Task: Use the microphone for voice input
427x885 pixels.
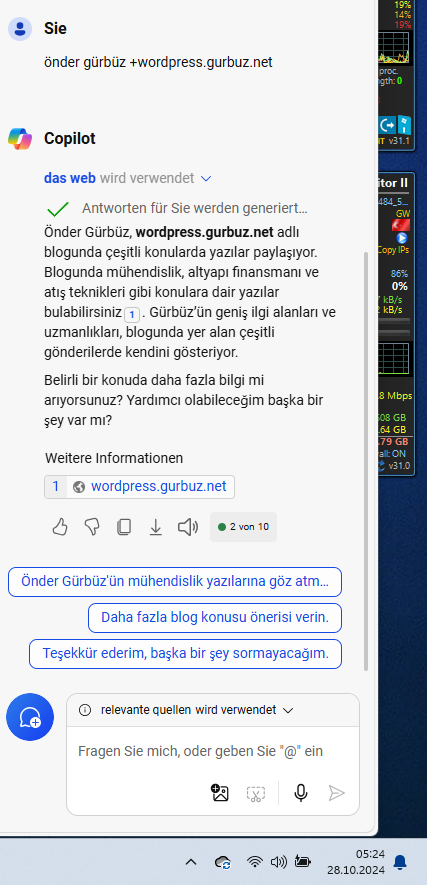Action: (301, 793)
